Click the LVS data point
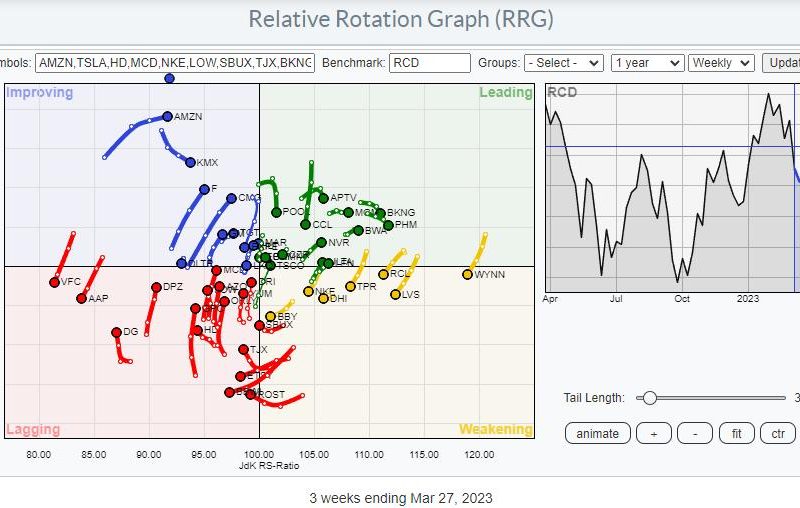800x508 pixels. (x=395, y=294)
